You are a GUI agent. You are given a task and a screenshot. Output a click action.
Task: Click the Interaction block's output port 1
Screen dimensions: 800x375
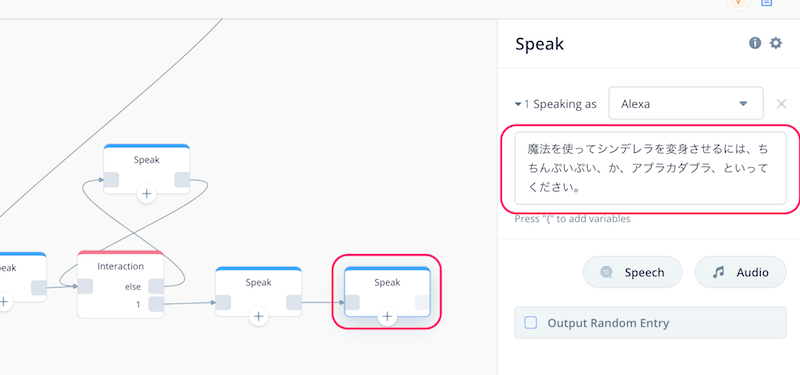[x=156, y=305]
